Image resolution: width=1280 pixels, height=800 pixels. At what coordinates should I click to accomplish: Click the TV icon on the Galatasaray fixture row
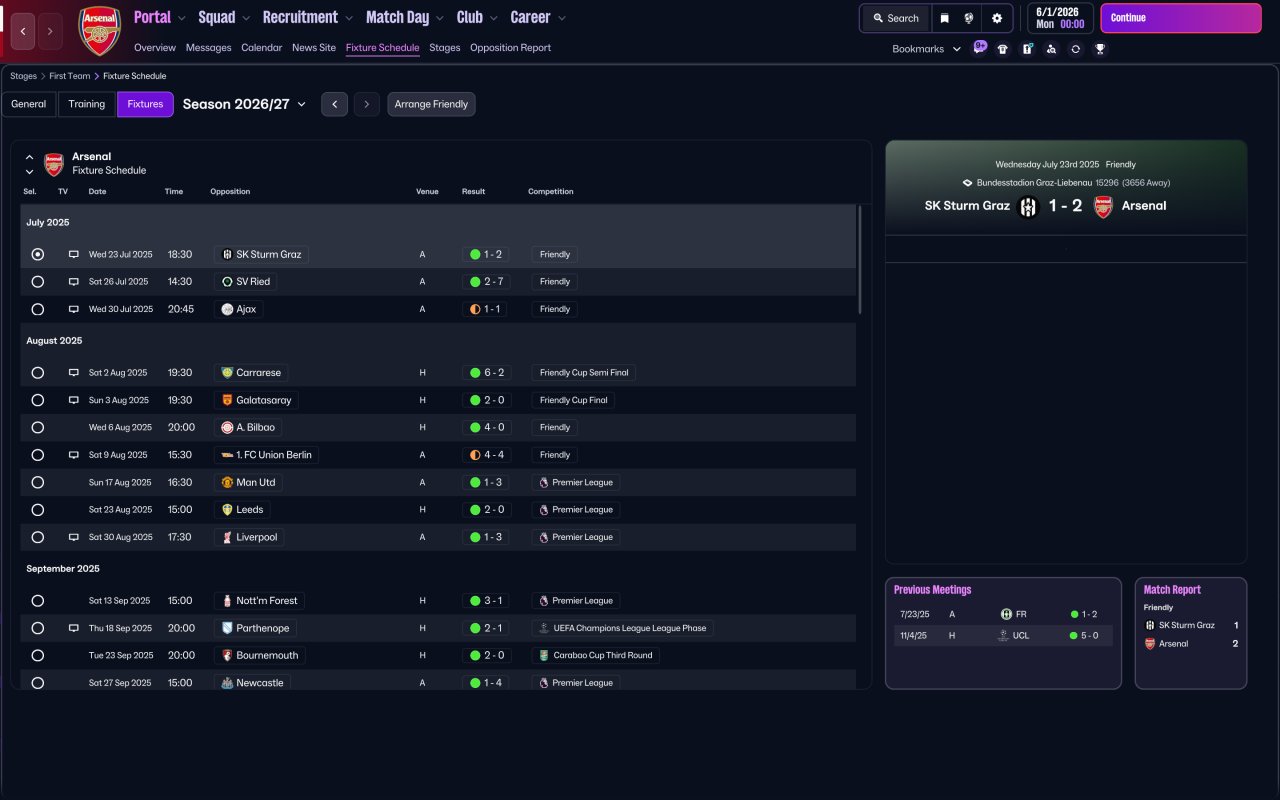pos(73,400)
